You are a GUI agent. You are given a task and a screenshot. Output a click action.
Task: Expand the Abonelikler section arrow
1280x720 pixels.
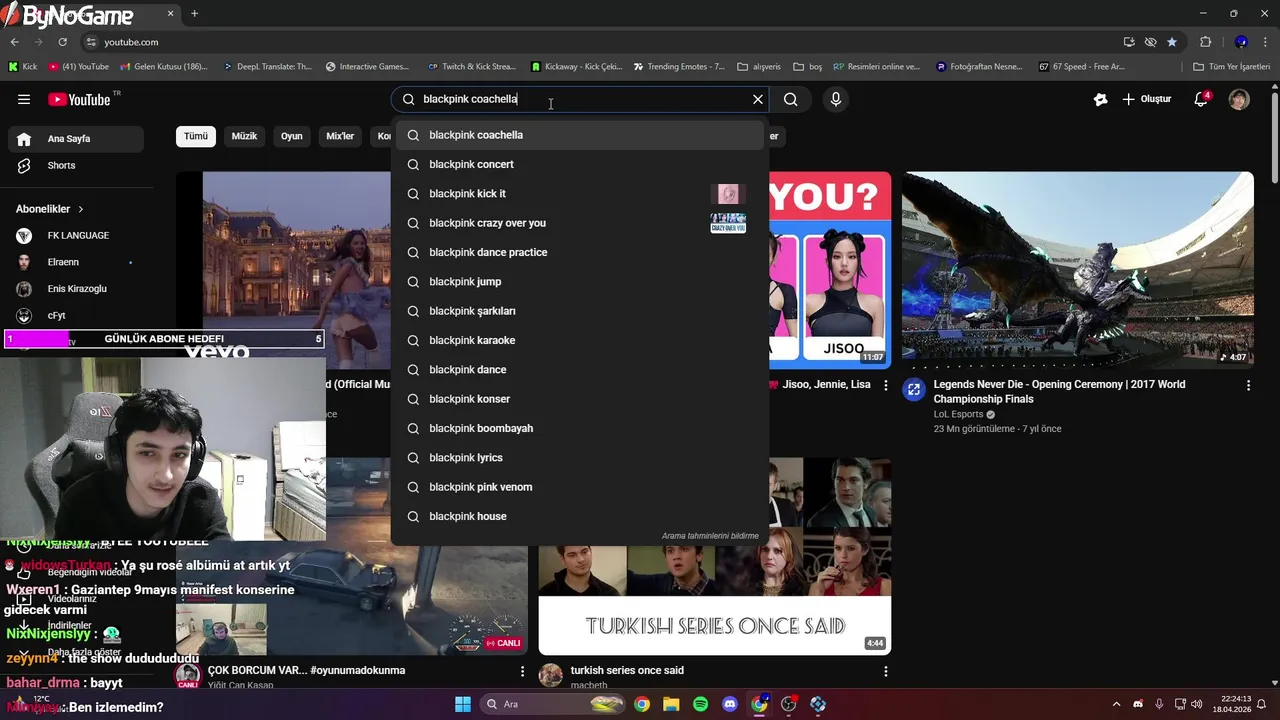[x=81, y=209]
